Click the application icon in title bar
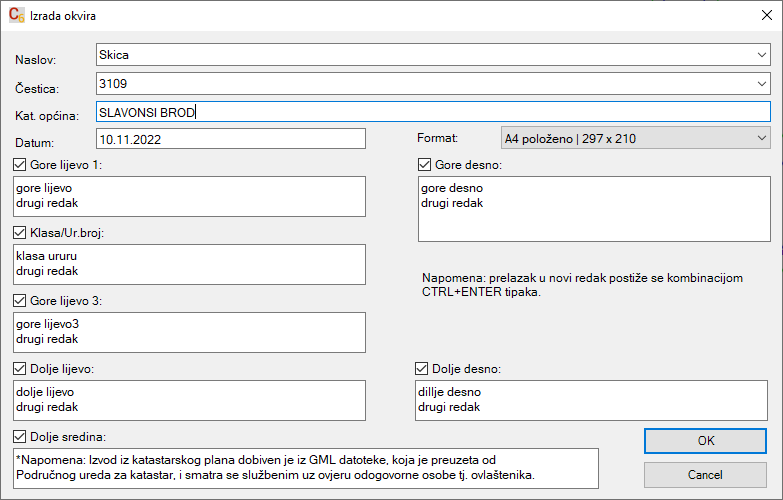This screenshot has height=500, width=783. pyautogui.click(x=16, y=16)
